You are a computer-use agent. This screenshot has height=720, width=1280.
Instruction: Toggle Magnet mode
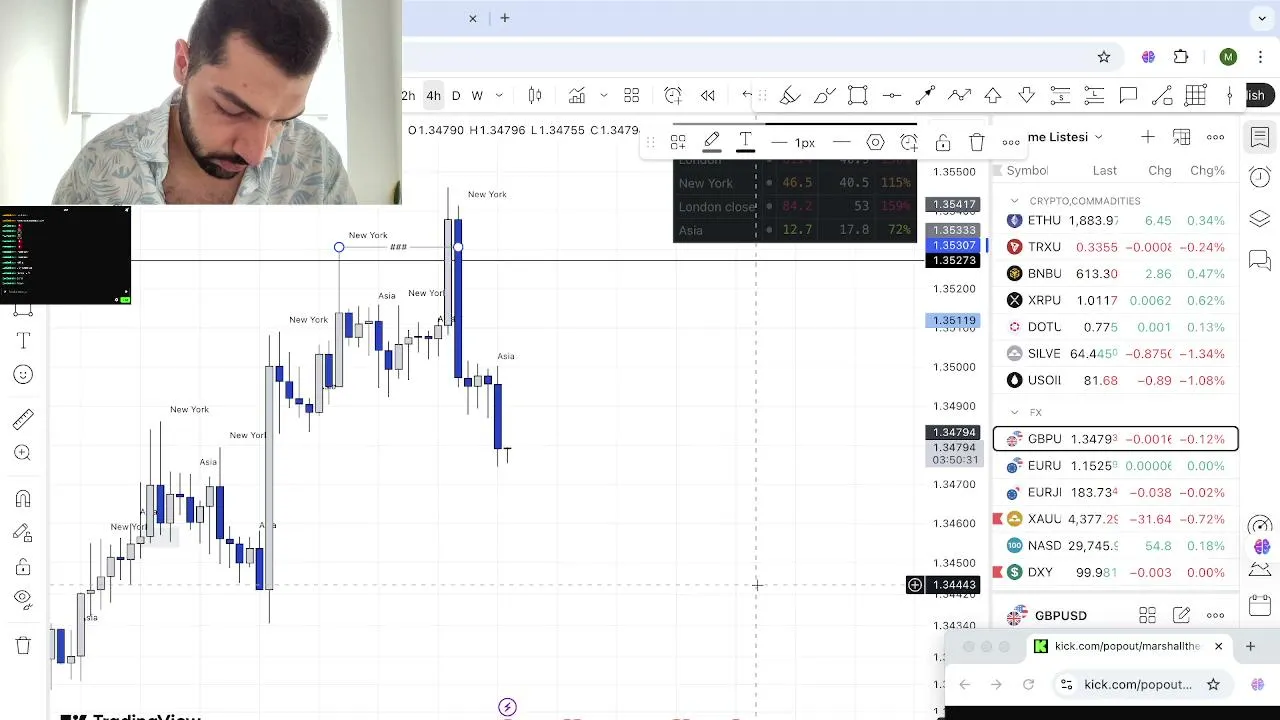coord(23,499)
